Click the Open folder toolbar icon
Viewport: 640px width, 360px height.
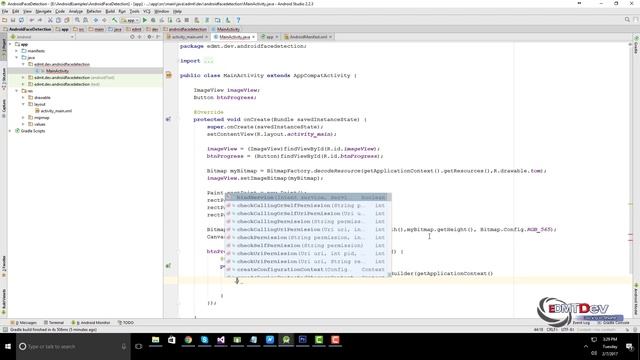pyautogui.click(x=4, y=20)
